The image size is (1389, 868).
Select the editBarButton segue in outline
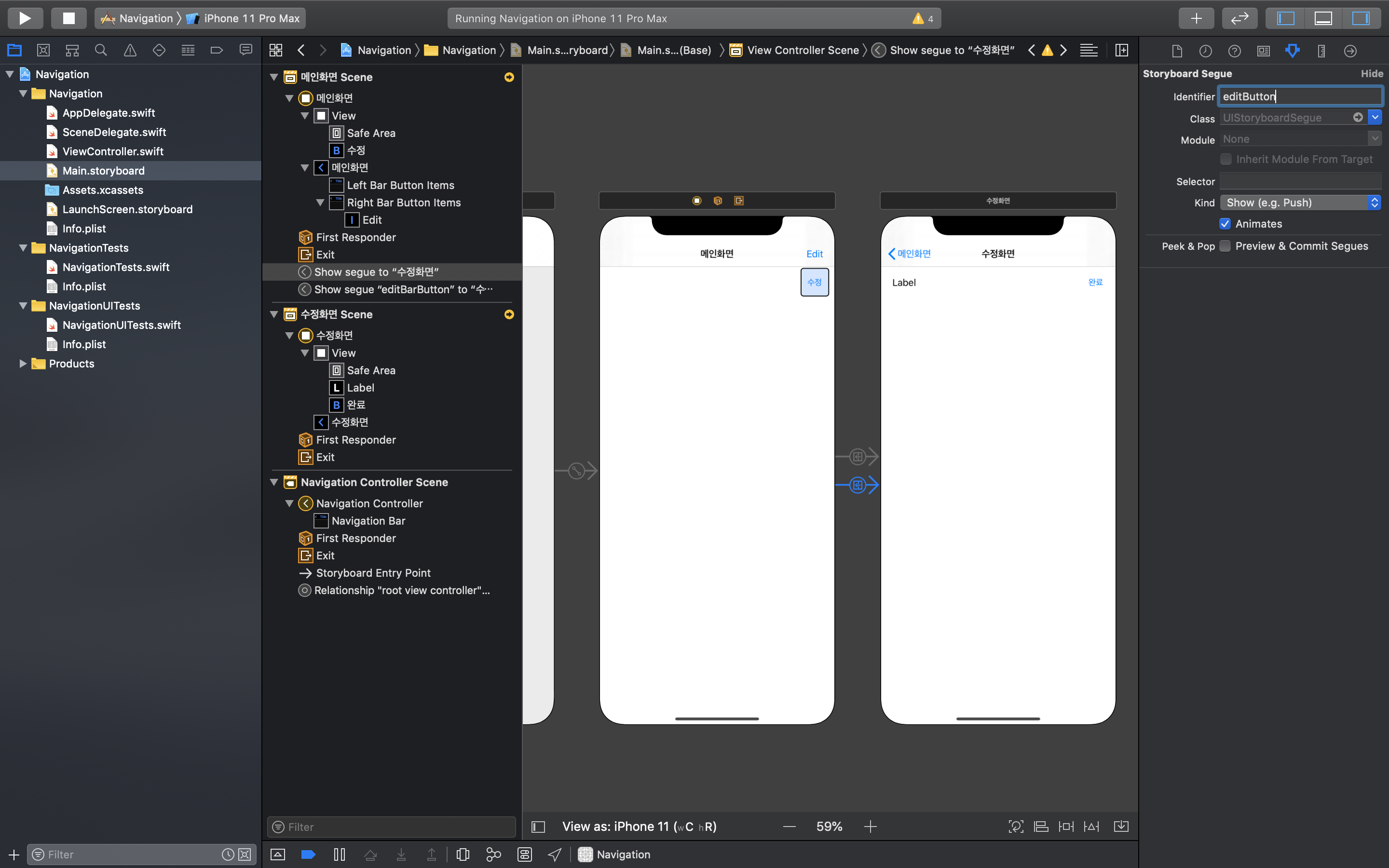pyautogui.click(x=403, y=289)
